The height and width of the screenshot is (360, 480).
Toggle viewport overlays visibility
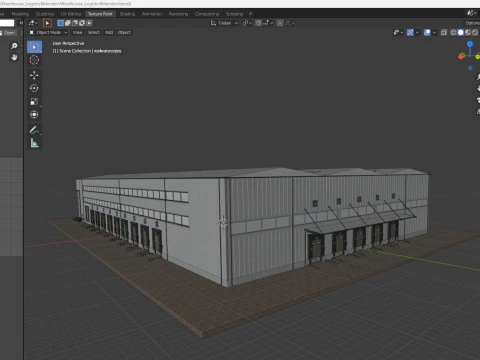click(x=427, y=32)
